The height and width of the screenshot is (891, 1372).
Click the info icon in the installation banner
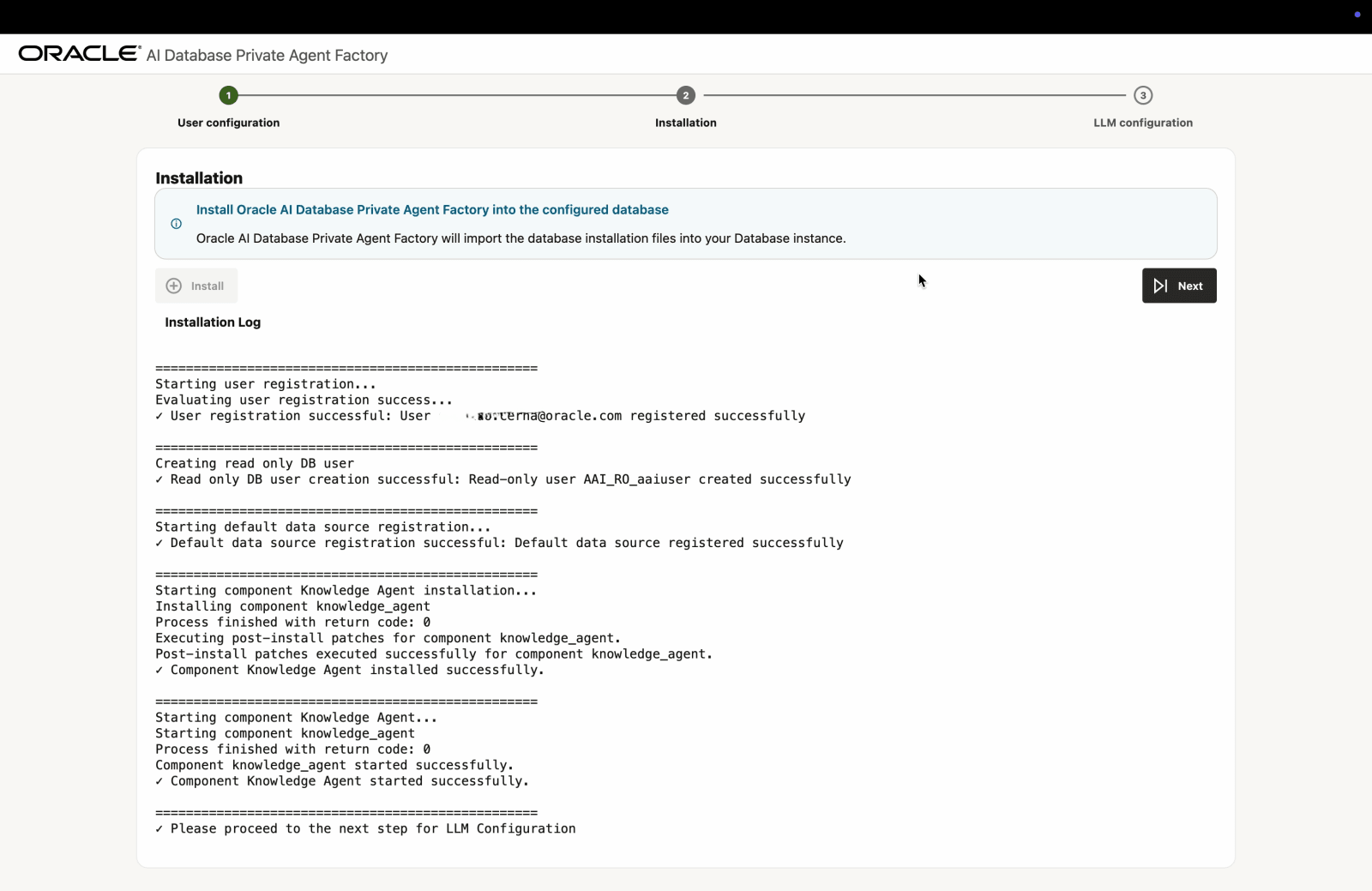(x=176, y=224)
